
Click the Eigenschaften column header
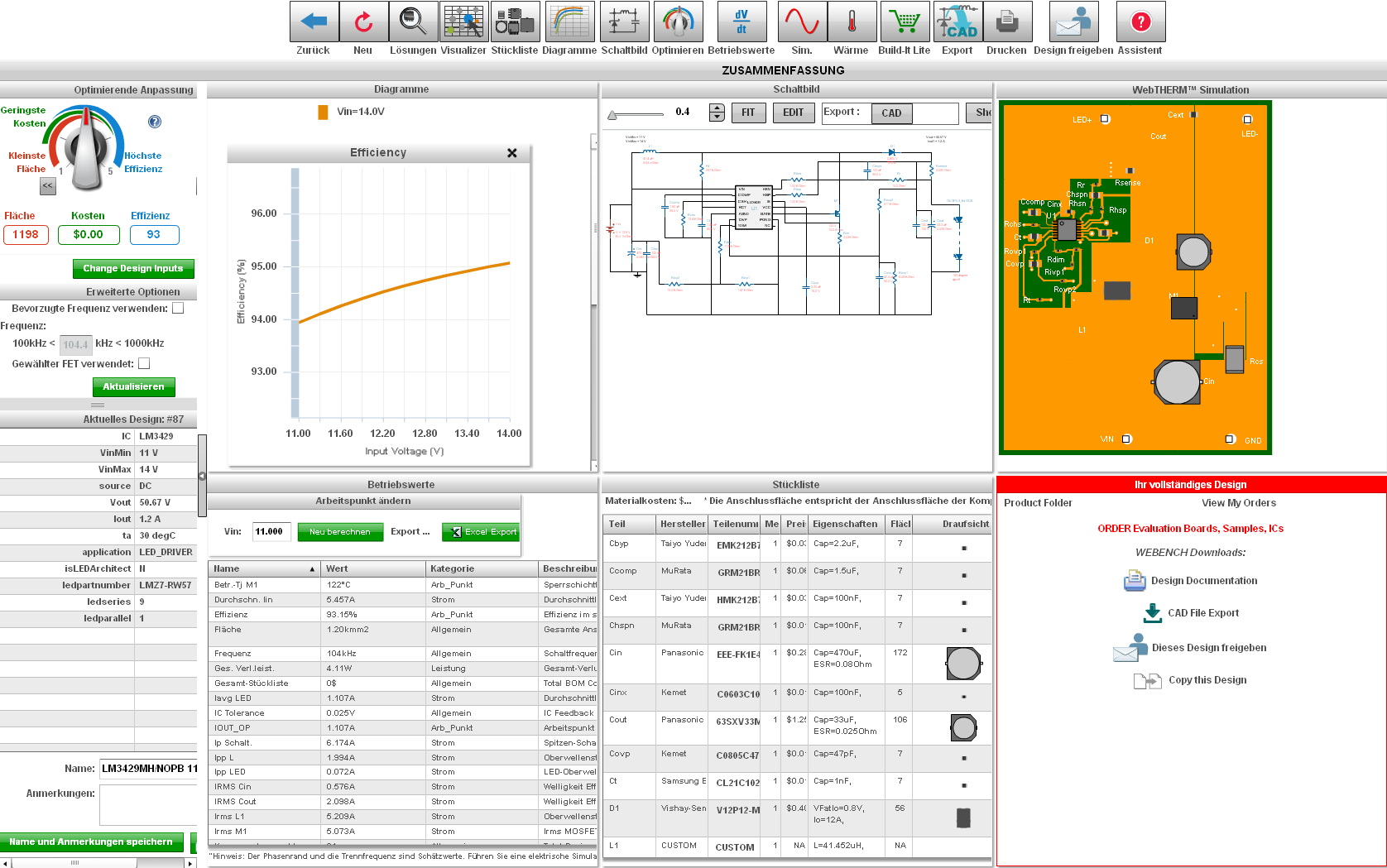(848, 524)
